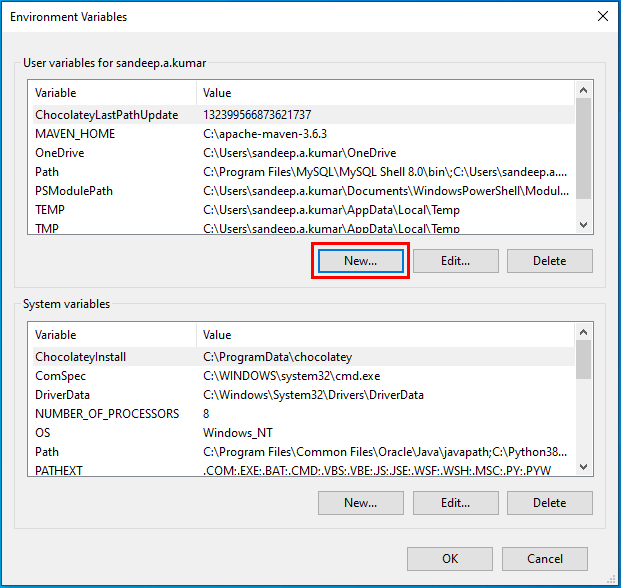Cancel the Environment Variables dialog
The width and height of the screenshot is (621, 588).
(x=545, y=559)
